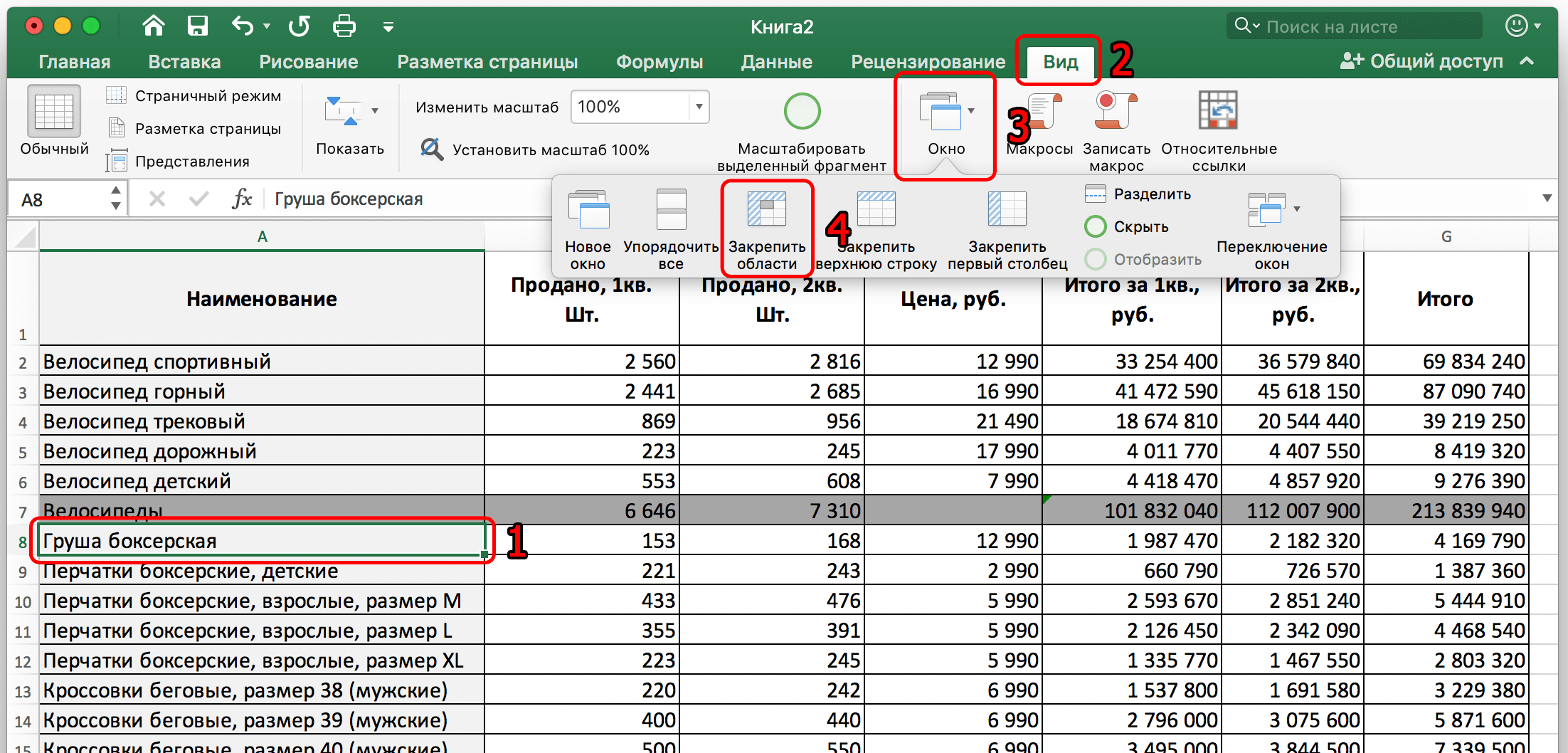Click Разделить split option
1568x753 pixels.
(x=1138, y=194)
